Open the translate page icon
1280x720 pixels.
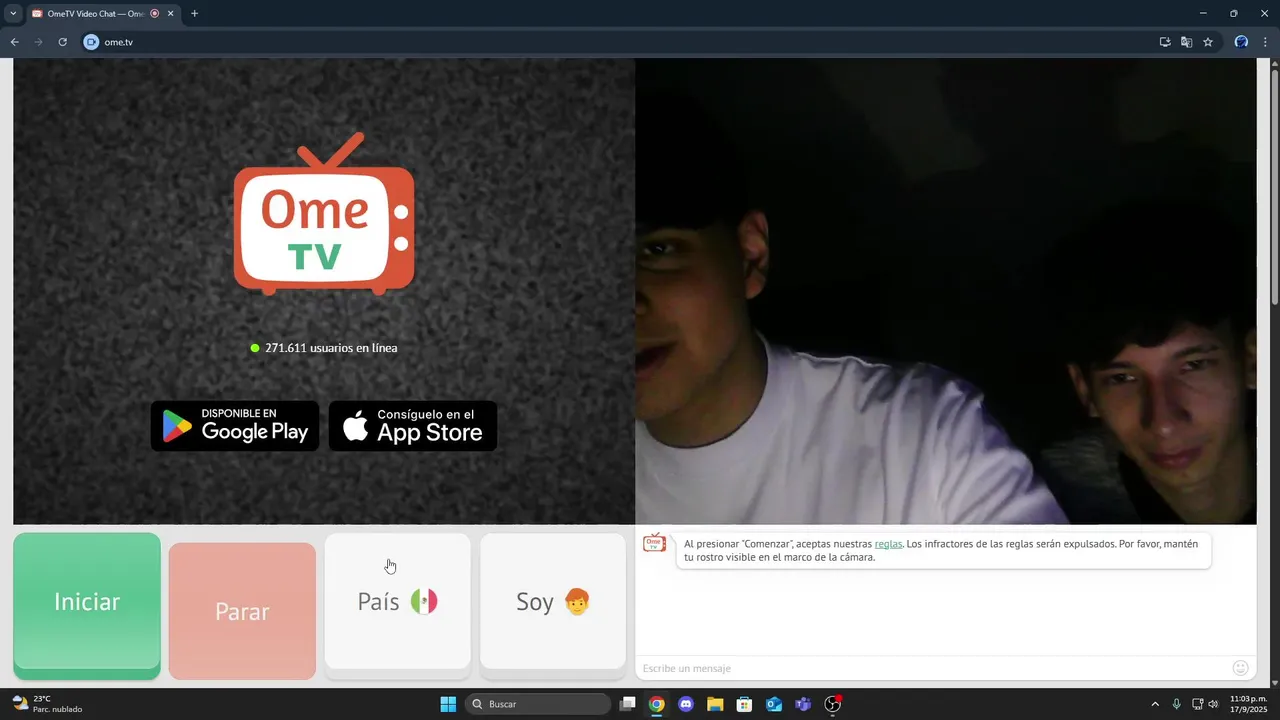coord(1186,42)
